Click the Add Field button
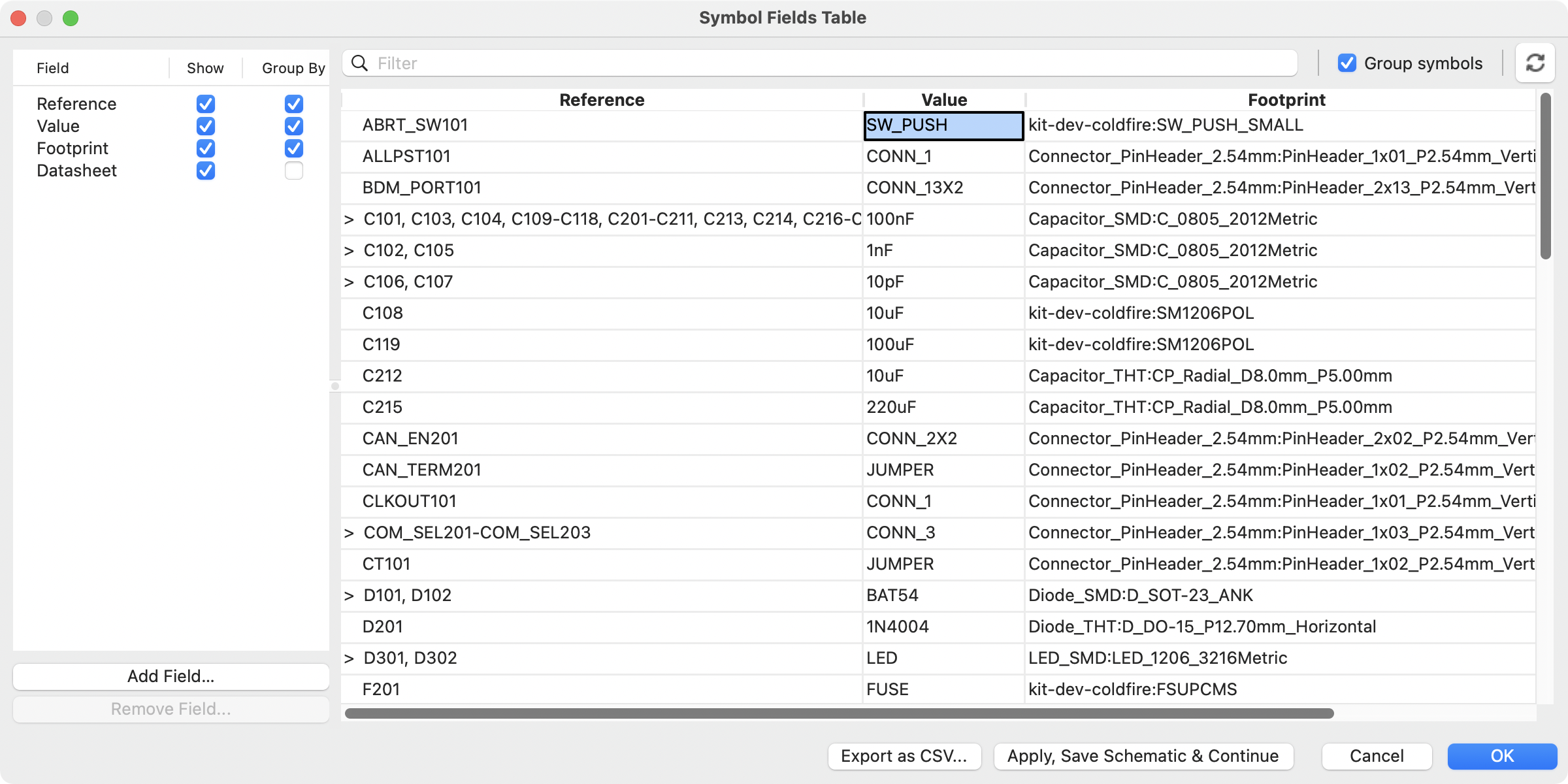The height and width of the screenshot is (784, 1568). [171, 676]
